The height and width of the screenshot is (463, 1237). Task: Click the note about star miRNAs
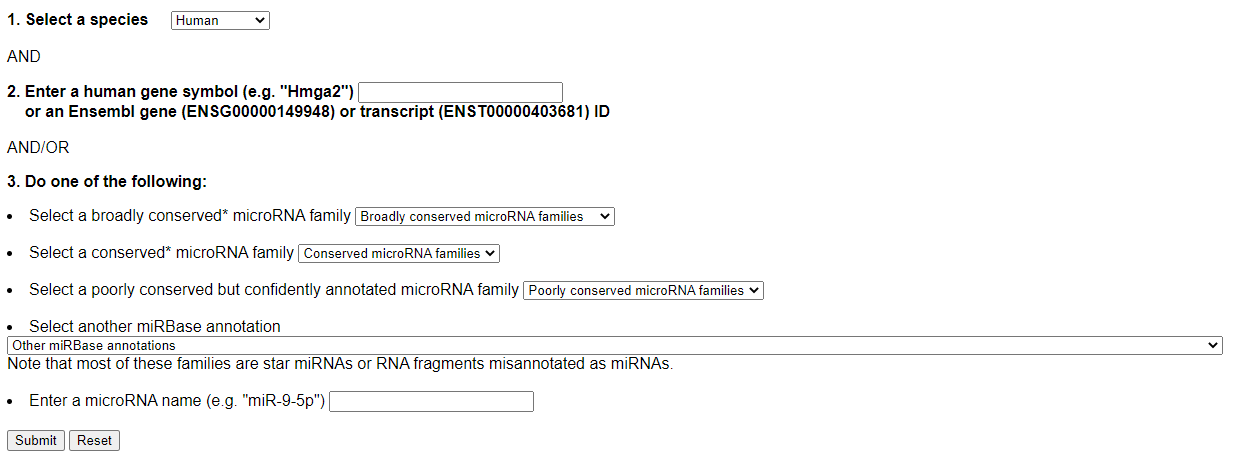coord(340,364)
